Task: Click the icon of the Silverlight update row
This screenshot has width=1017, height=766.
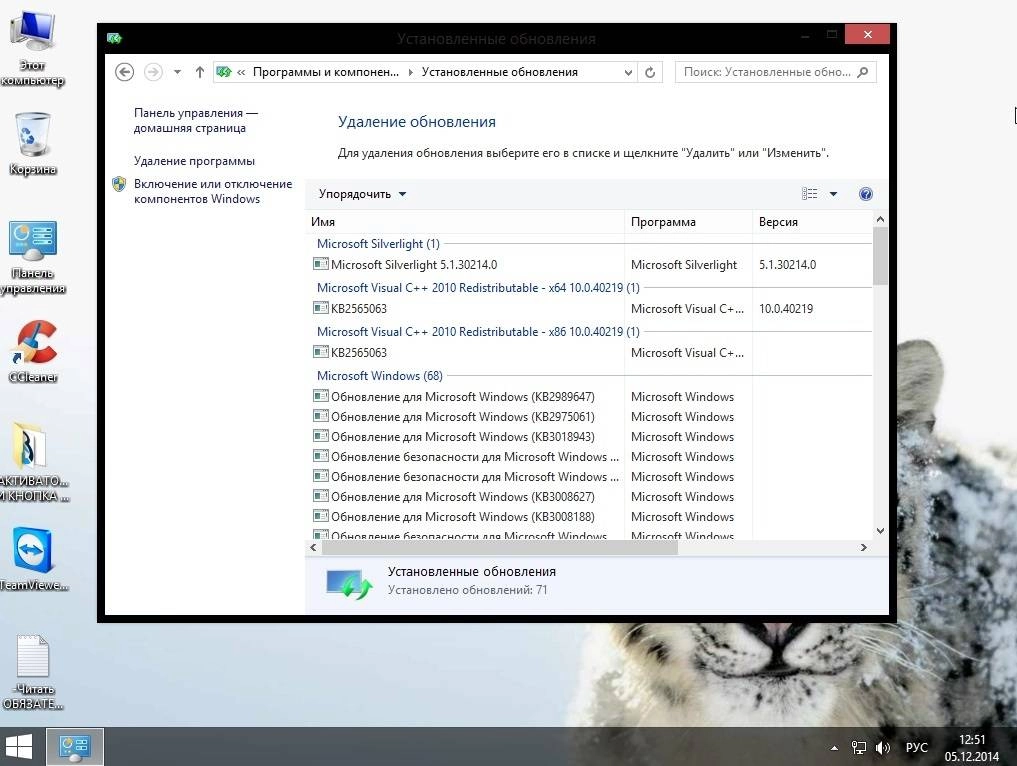Action: (x=320, y=264)
